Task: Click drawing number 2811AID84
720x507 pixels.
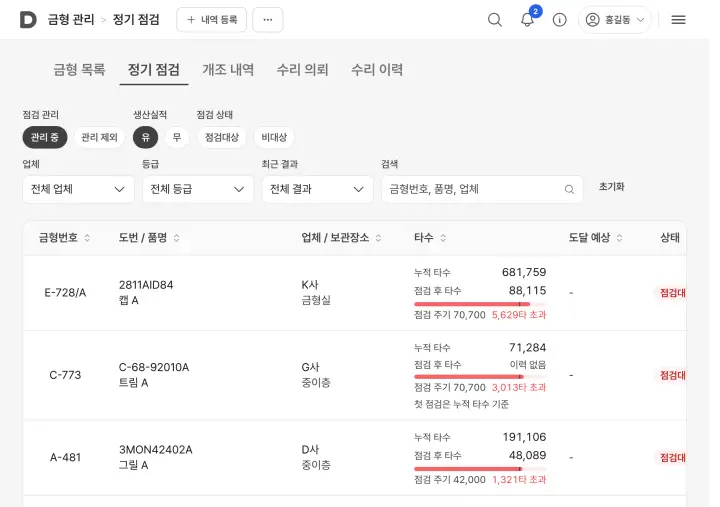Action: pos(146,285)
